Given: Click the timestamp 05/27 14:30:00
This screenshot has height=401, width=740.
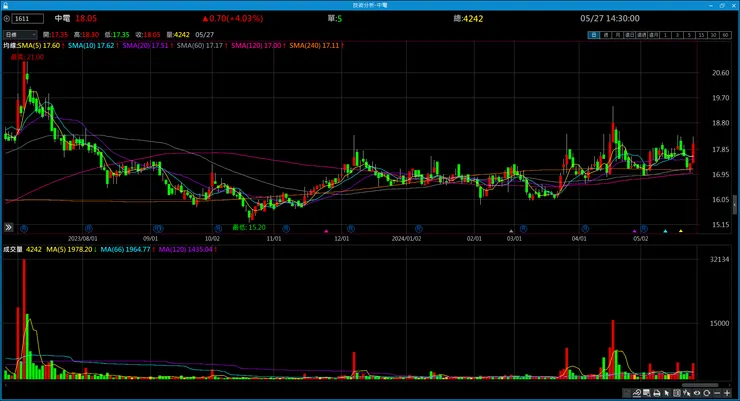Looking at the screenshot, I should coord(610,18).
